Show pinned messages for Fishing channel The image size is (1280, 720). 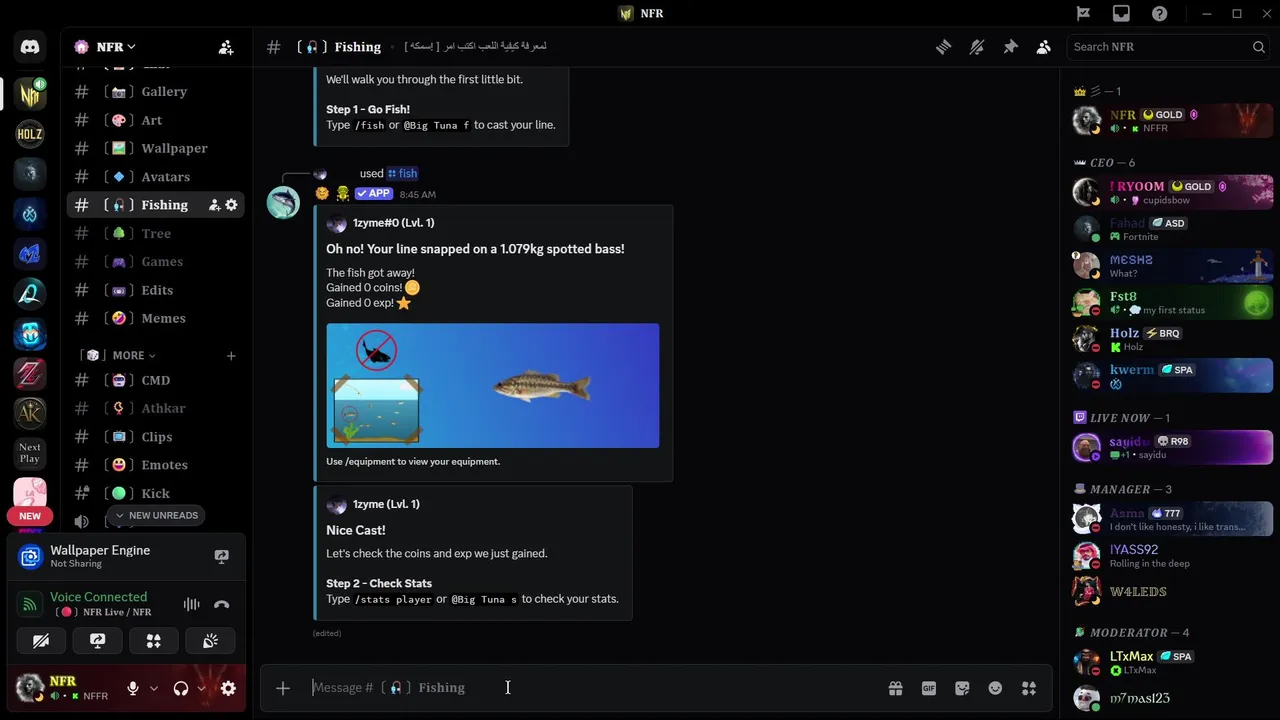pos(1010,47)
